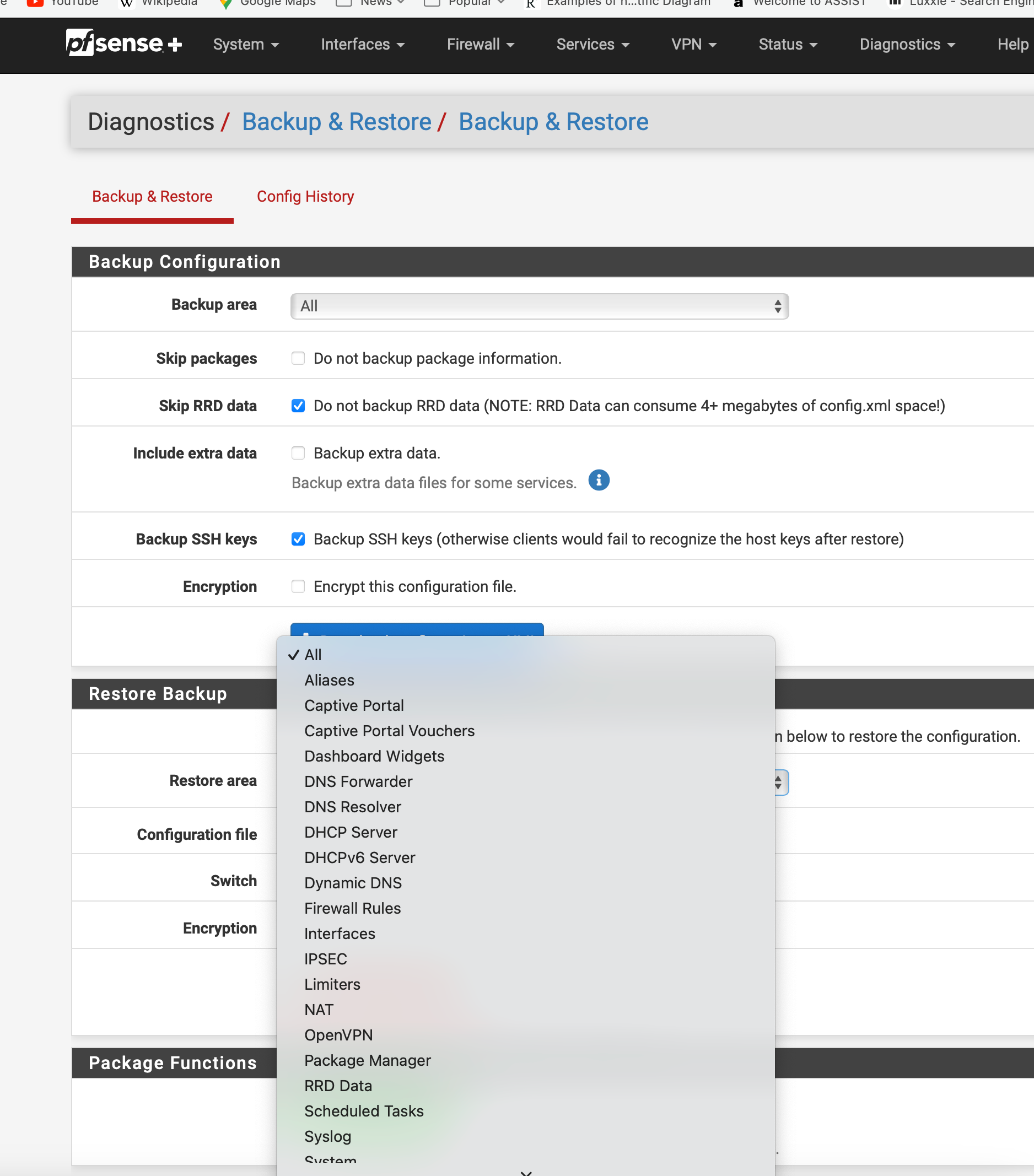Open Examples of Diagram bookmark
1034x1176 pixels.
[617, 3]
